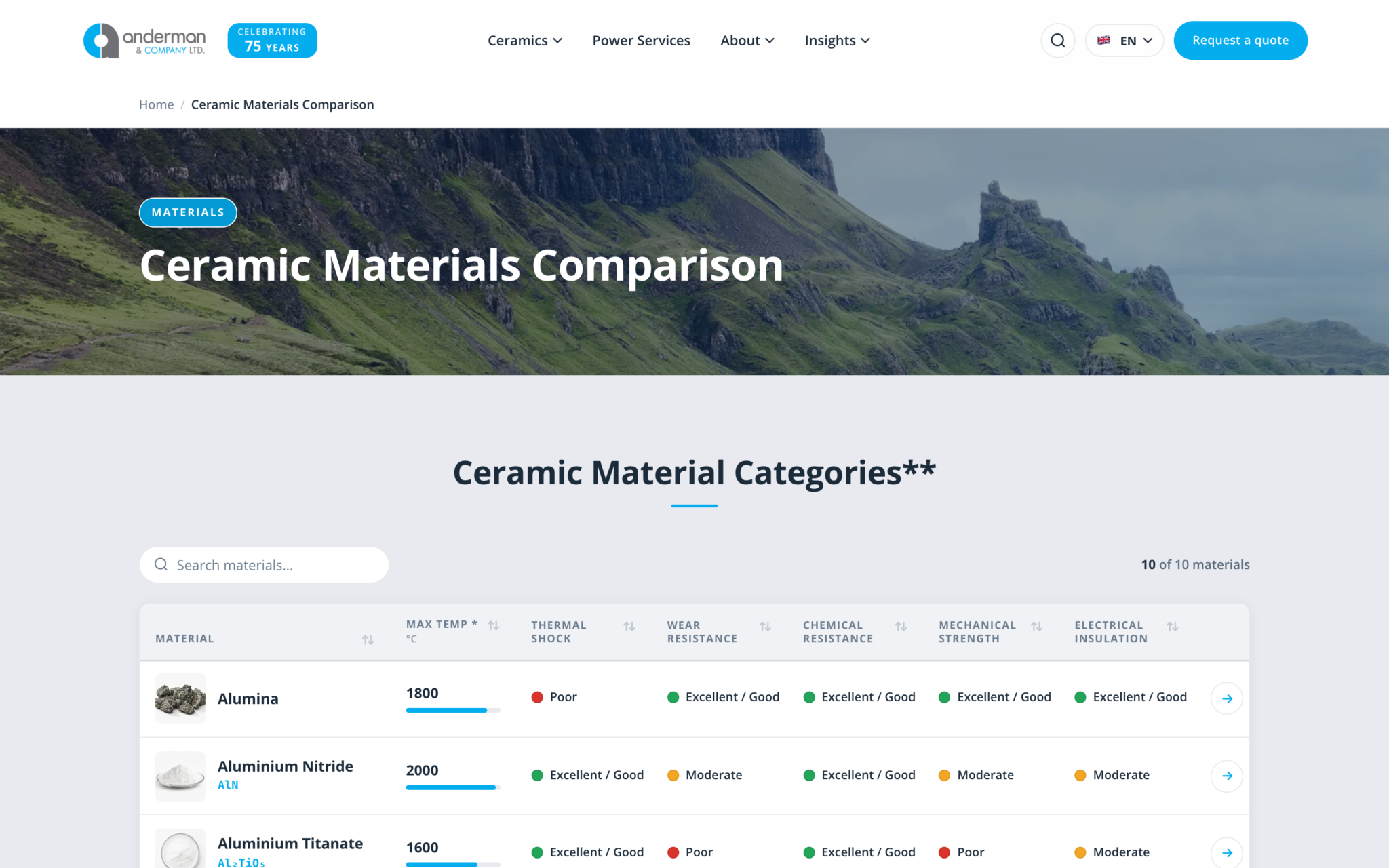This screenshot has height=868, width=1389.
Task: Open the EN language selector
Action: pyautogui.click(x=1124, y=41)
